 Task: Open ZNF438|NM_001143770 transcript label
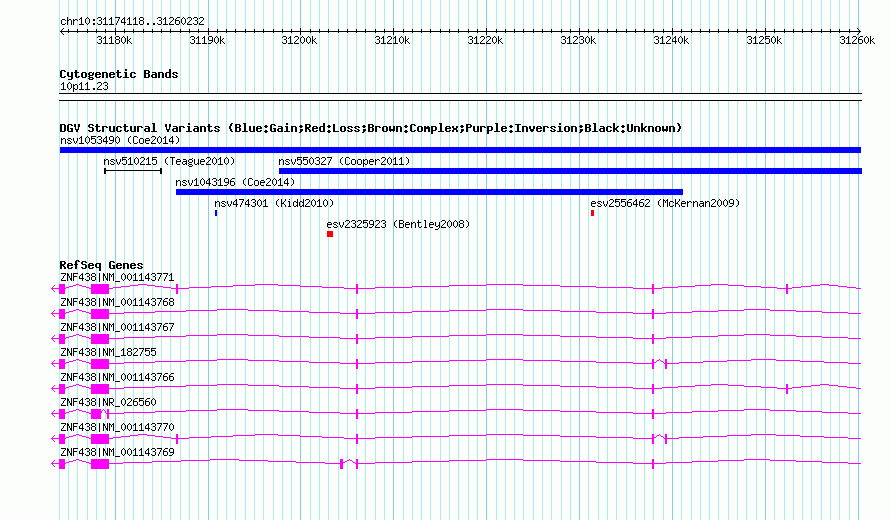(117, 427)
